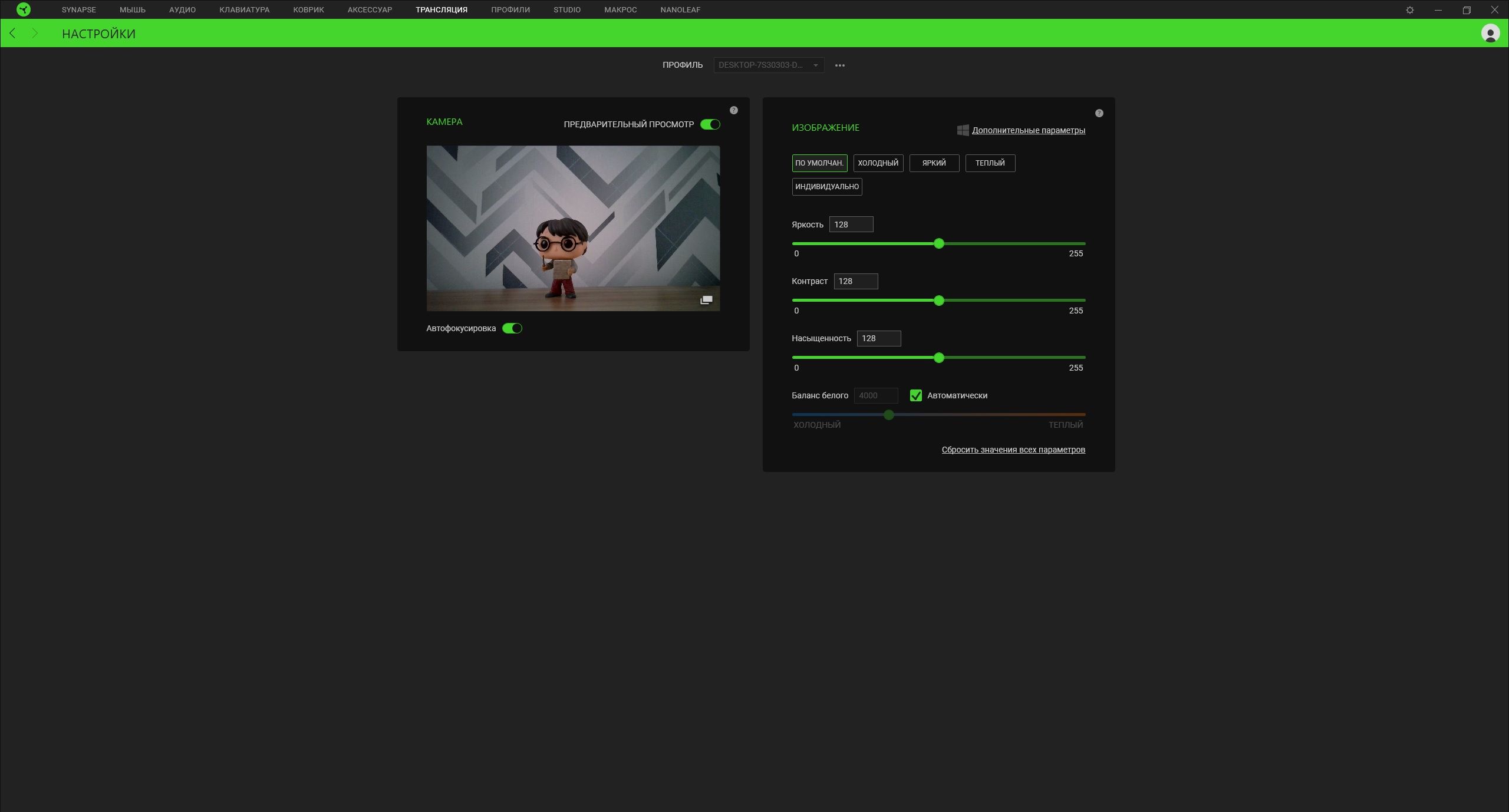The image size is (1509, 812).
Task: Click the Насыщенность value field
Action: point(879,338)
